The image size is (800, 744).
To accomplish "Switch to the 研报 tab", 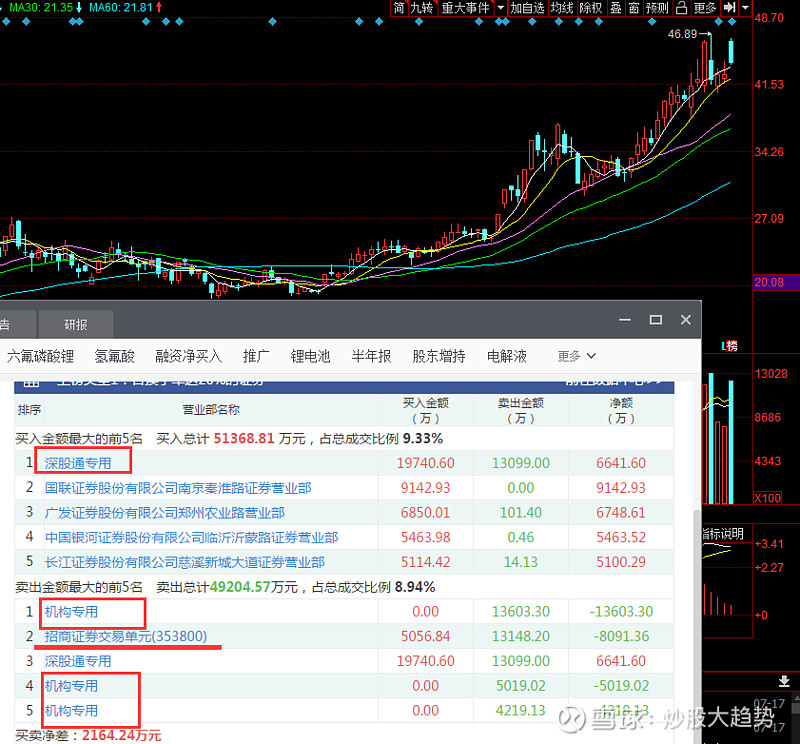I will (x=76, y=325).
